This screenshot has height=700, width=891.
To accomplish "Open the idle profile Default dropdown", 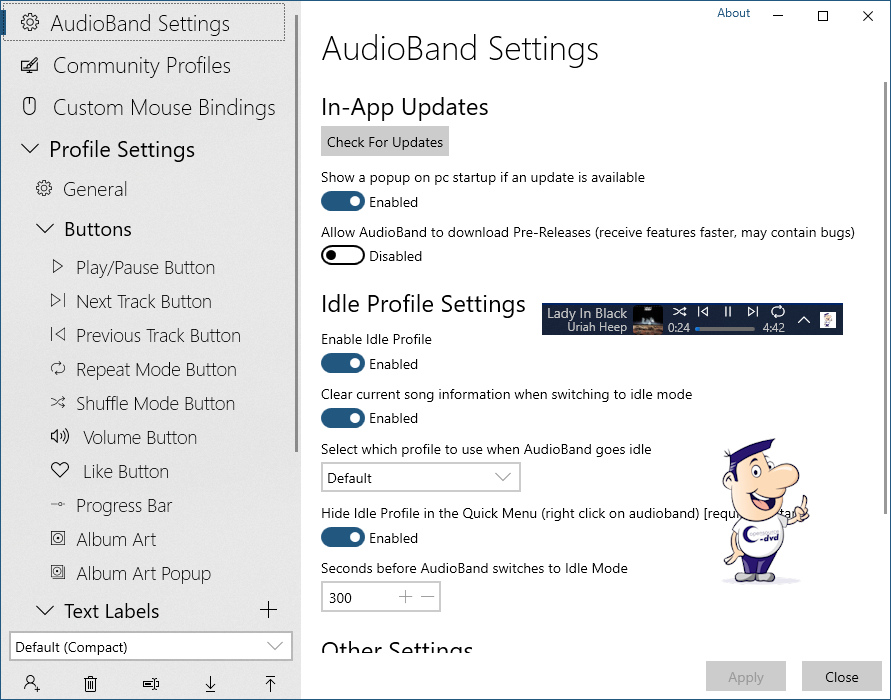I will (x=420, y=478).
